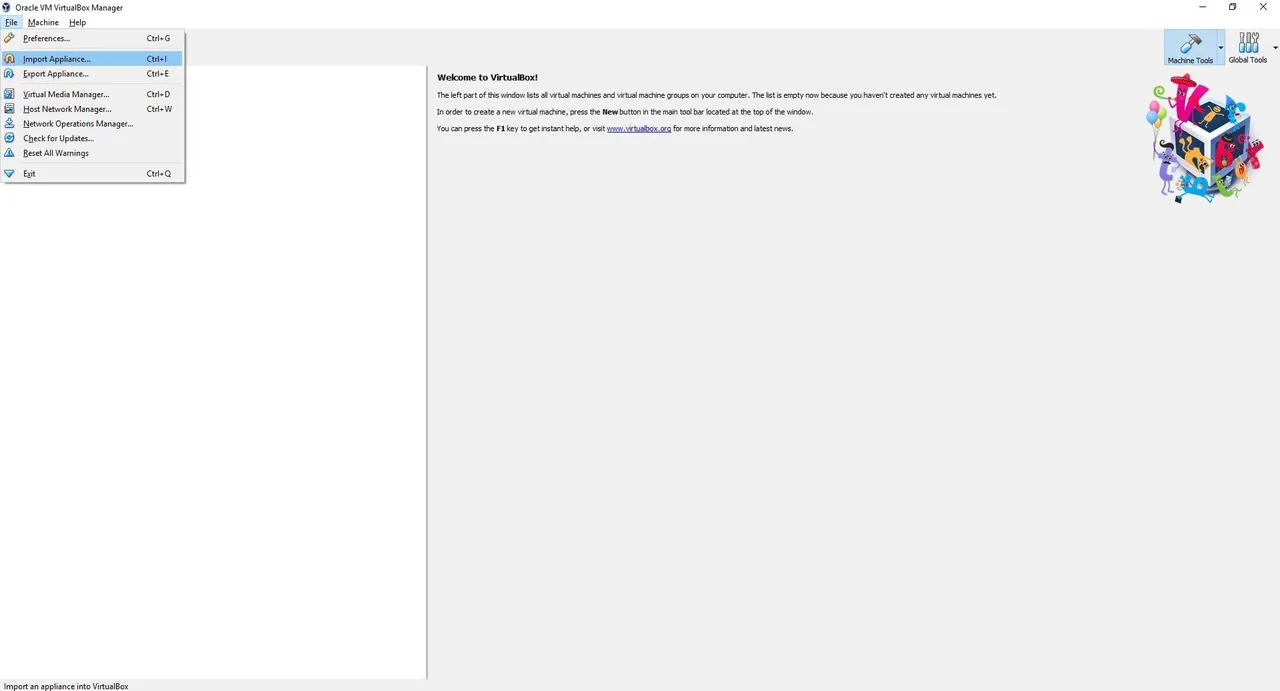1280x691 pixels.
Task: Click the "Welcome to VirtualBox!" heading
Action: tap(487, 77)
